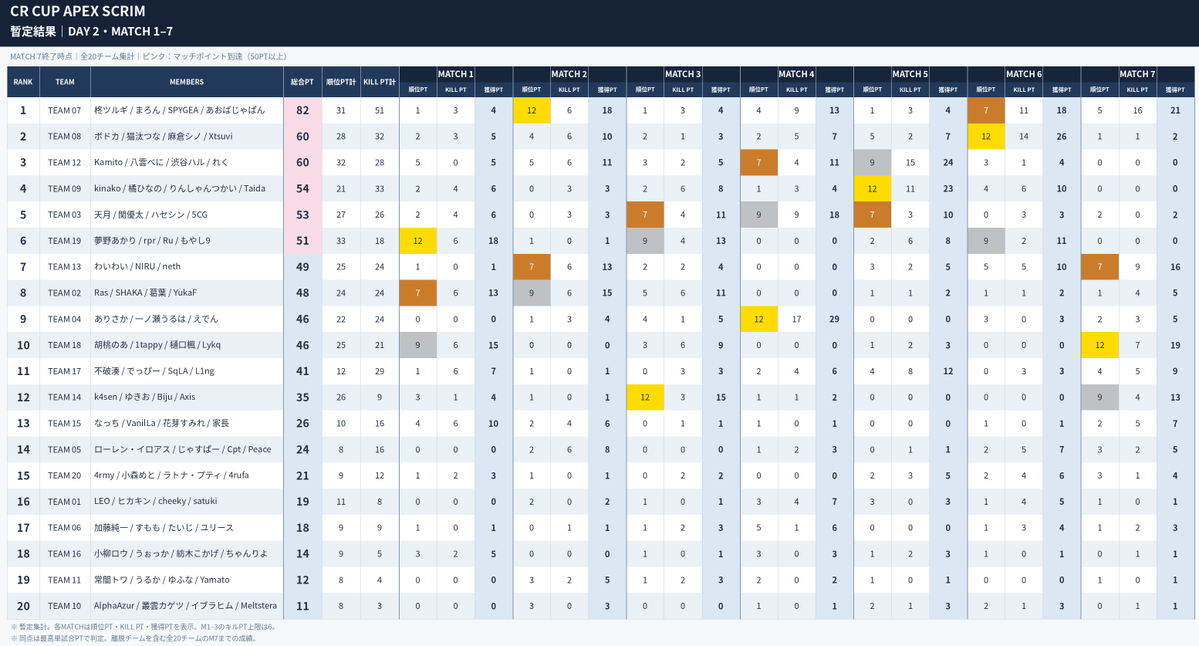Click TEAM 14's total score 35
This screenshot has height=646, width=1199.
[303, 397]
